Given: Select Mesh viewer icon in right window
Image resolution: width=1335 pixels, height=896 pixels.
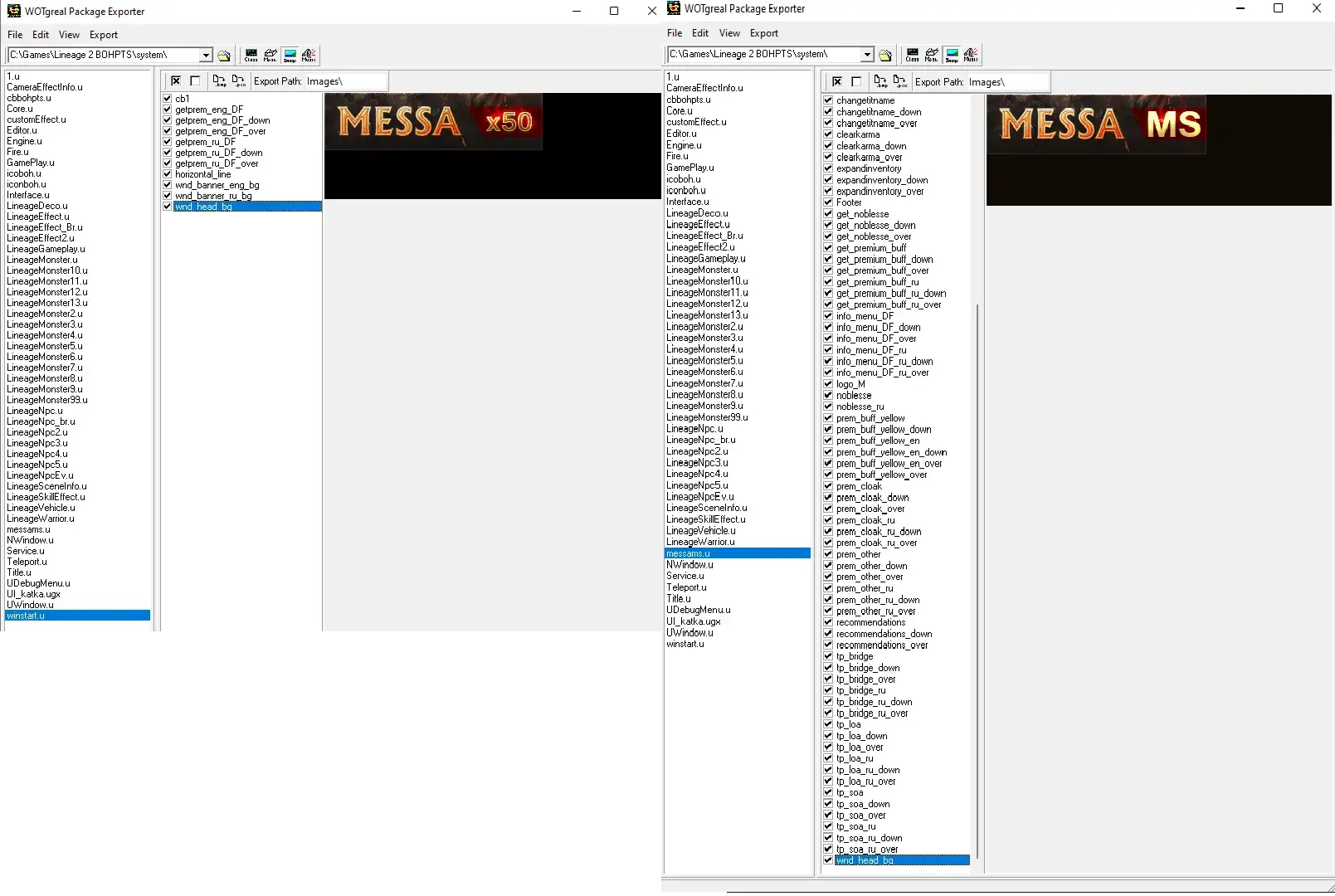Looking at the screenshot, I should pyautogui.click(x=932, y=56).
